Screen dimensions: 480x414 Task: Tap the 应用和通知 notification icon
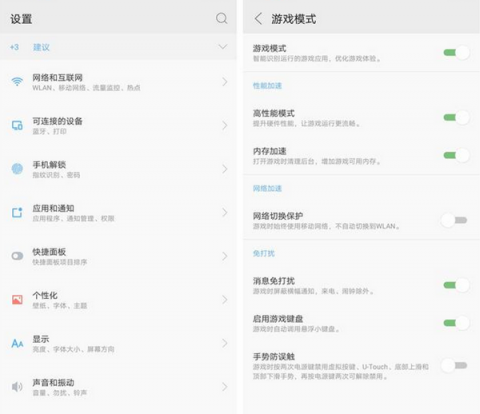coord(17,212)
